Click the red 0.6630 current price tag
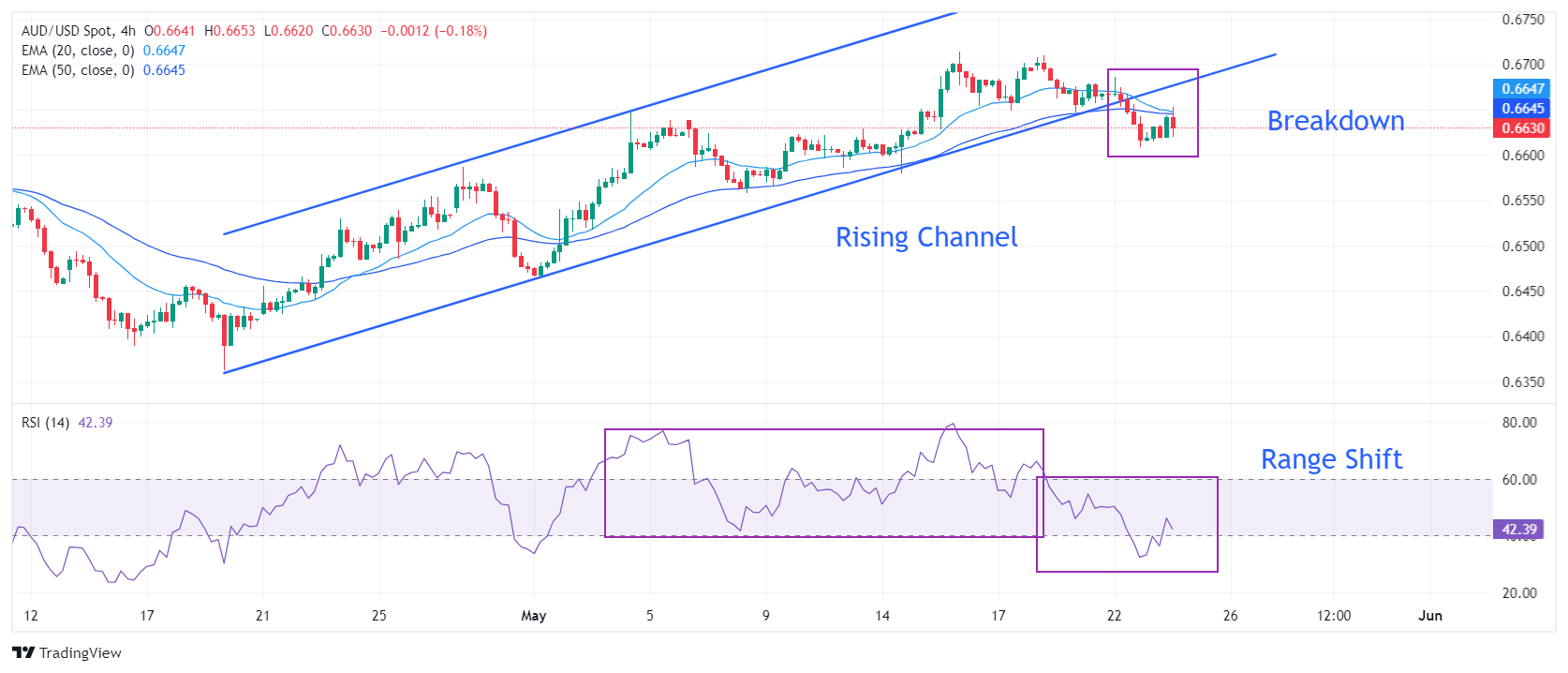 click(1521, 128)
